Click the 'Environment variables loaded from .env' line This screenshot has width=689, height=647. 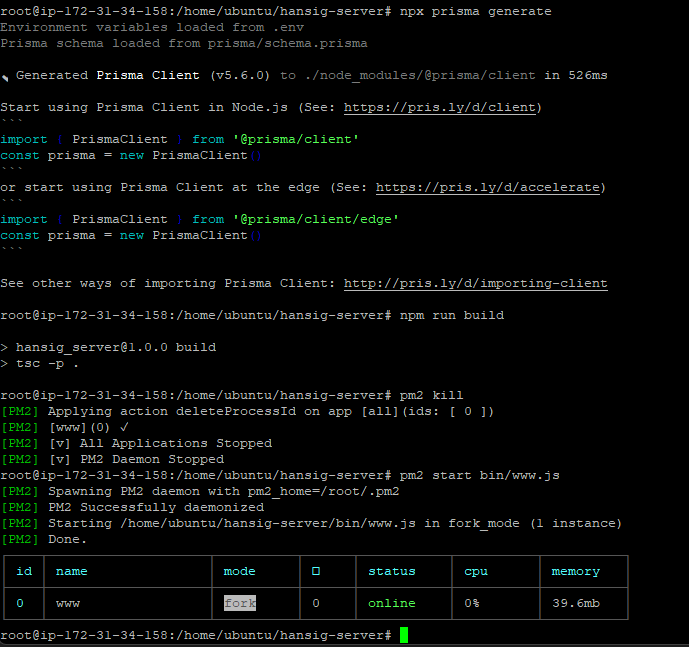tap(152, 27)
